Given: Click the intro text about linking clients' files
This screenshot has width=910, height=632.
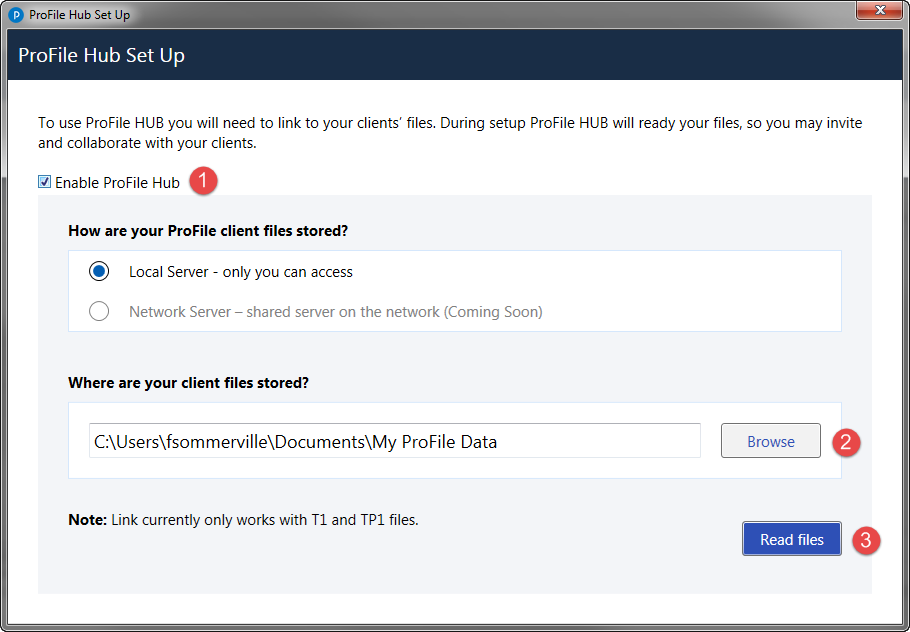Looking at the screenshot, I should point(450,133).
